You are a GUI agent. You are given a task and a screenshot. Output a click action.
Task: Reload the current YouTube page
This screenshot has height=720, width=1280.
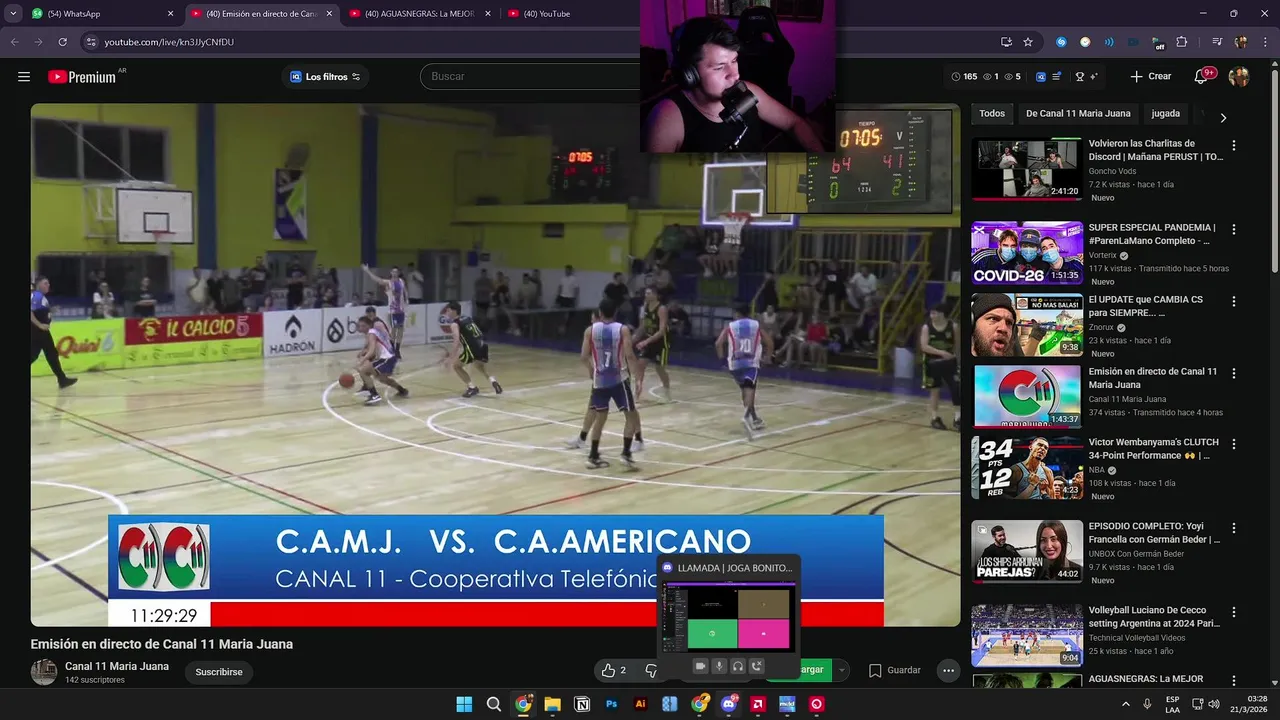[62, 42]
